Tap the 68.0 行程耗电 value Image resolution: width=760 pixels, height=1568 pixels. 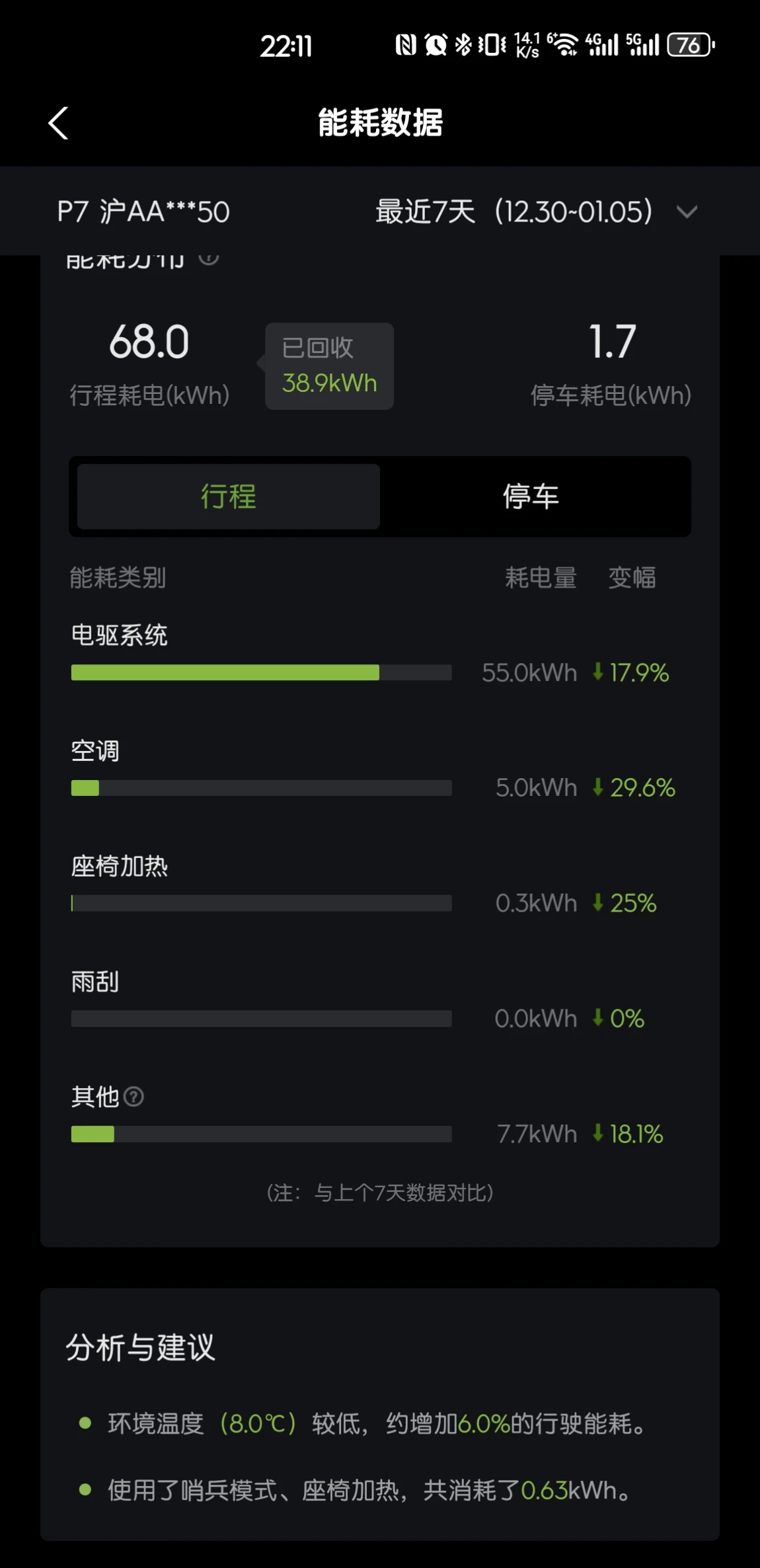149,342
